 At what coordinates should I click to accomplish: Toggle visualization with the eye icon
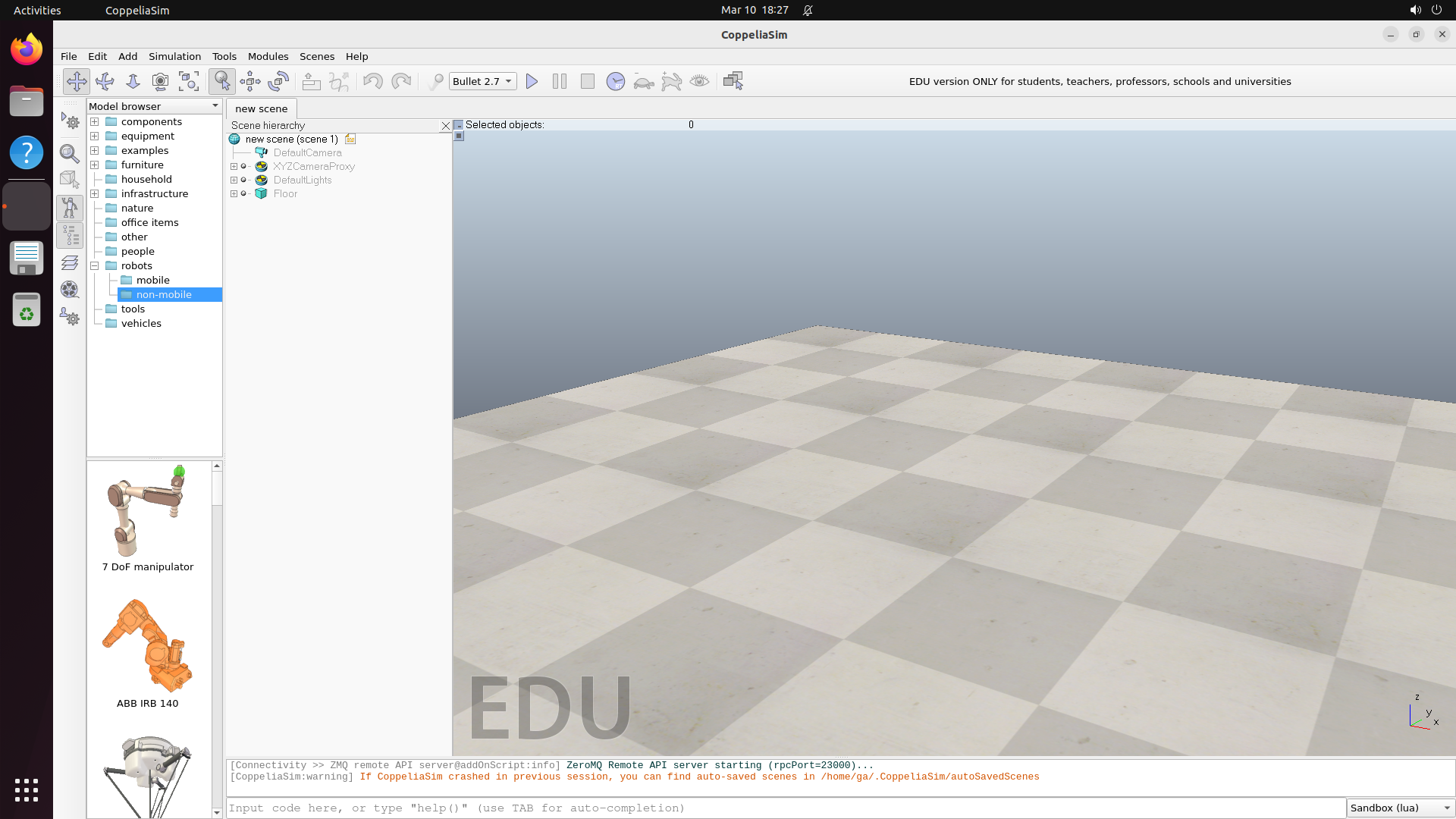699,81
